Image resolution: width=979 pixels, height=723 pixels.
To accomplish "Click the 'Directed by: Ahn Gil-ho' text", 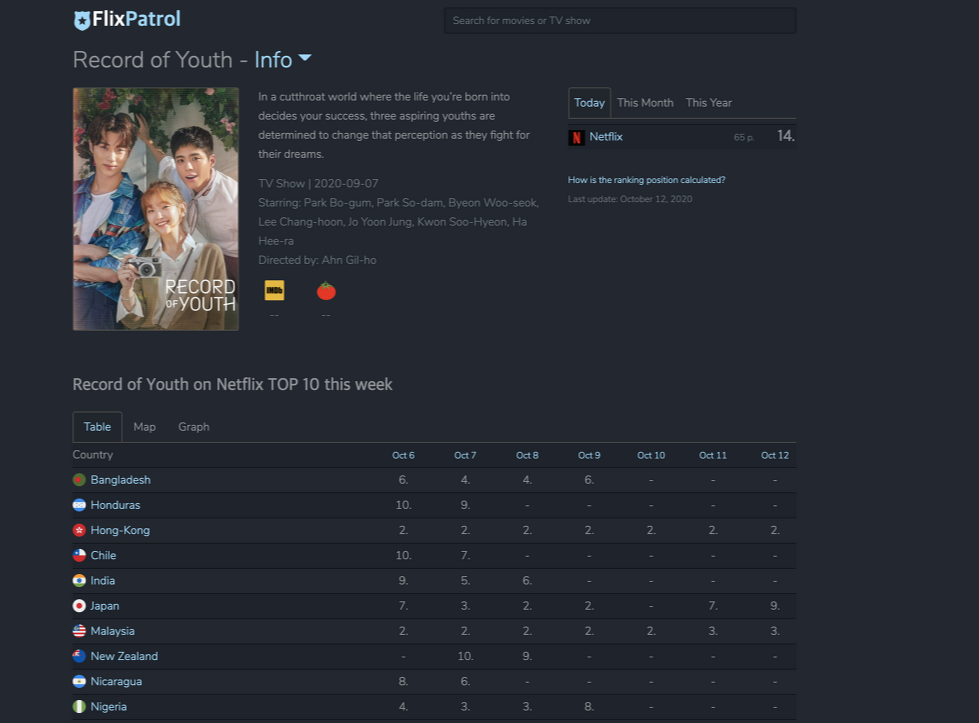I will click(317, 260).
